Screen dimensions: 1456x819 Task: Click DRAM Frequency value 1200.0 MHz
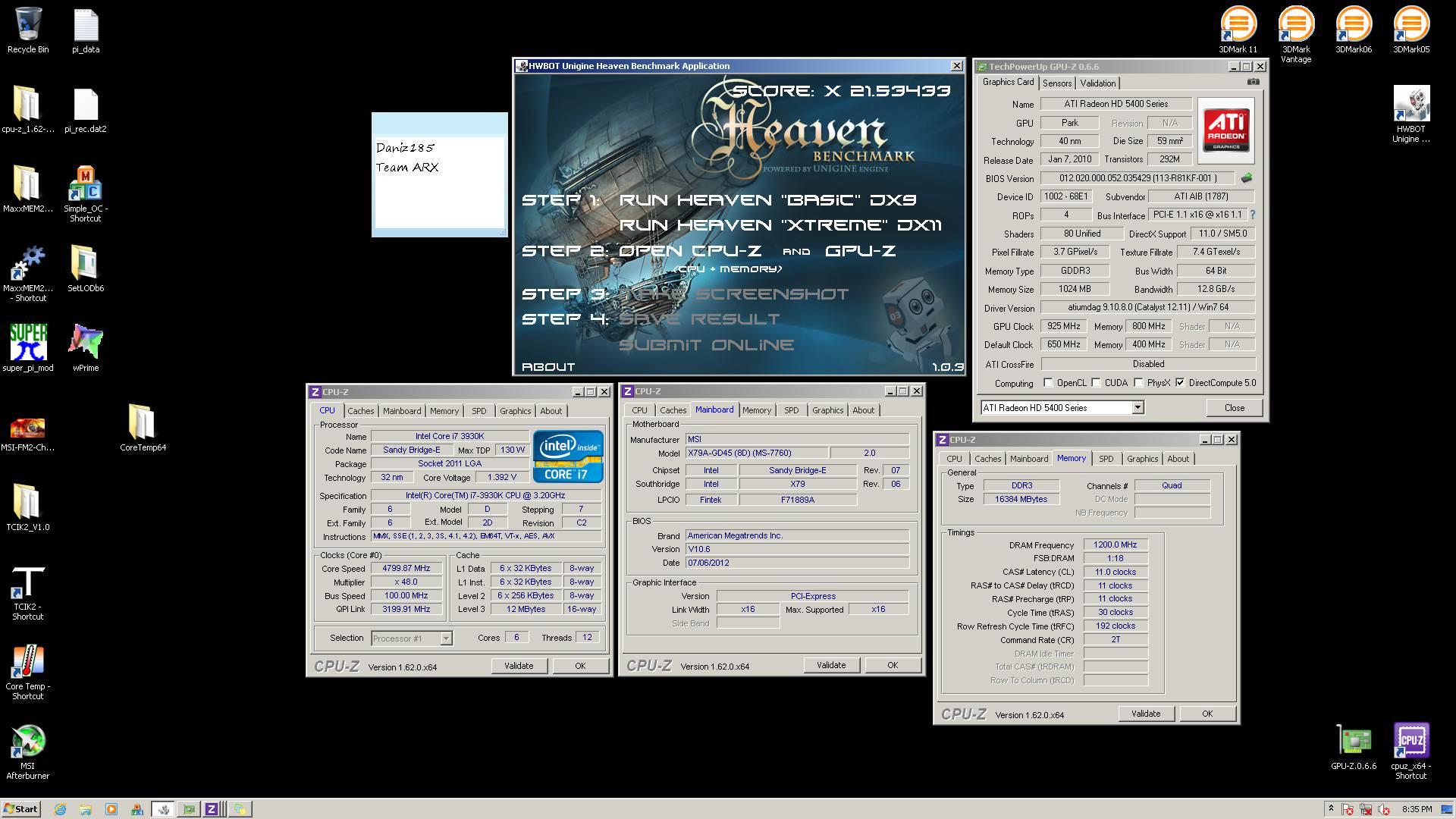pos(1115,544)
